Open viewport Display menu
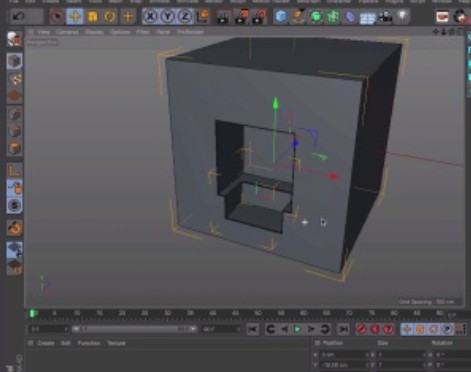 pos(94,32)
